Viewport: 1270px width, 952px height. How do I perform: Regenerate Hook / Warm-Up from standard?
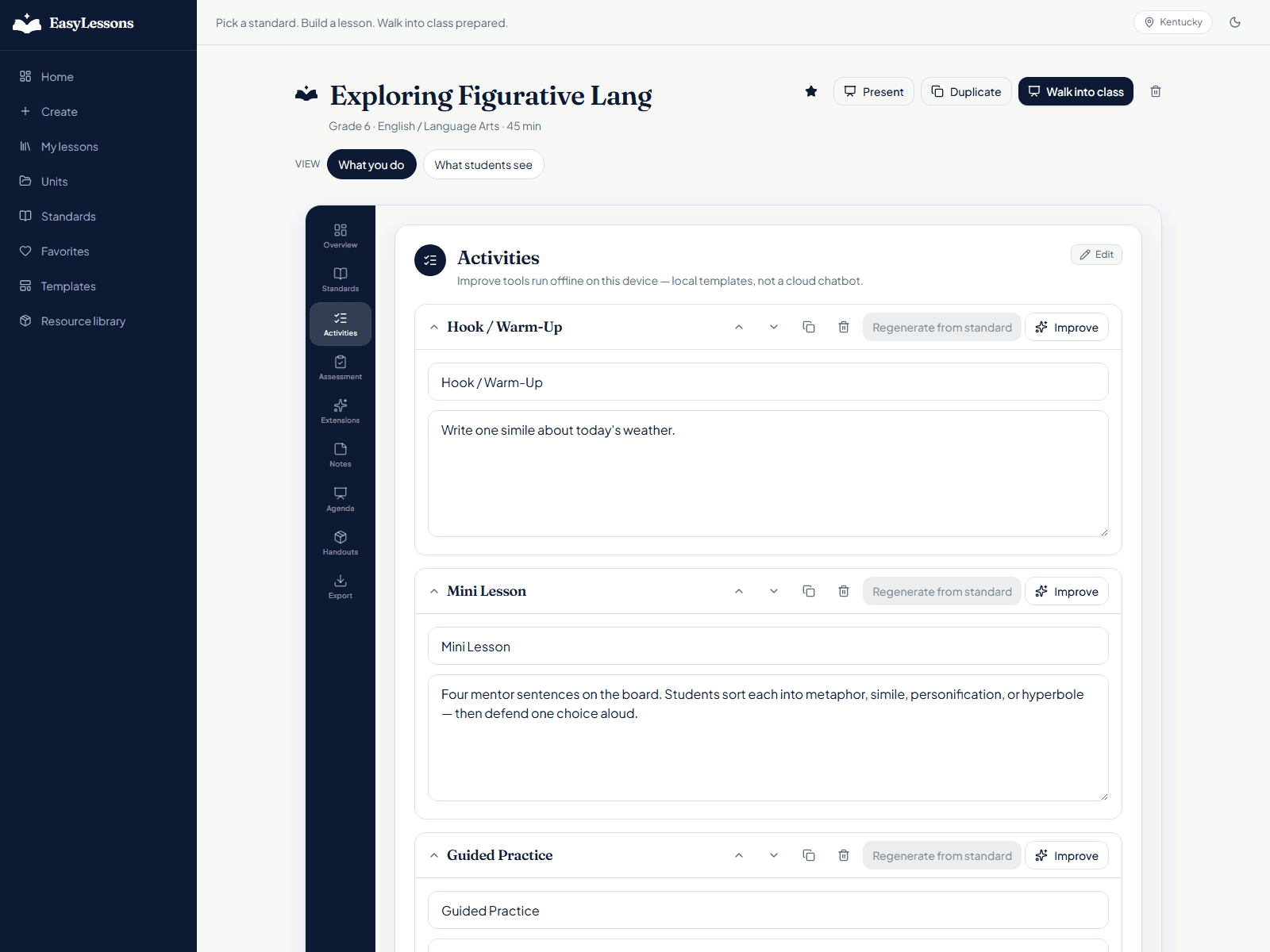(942, 327)
